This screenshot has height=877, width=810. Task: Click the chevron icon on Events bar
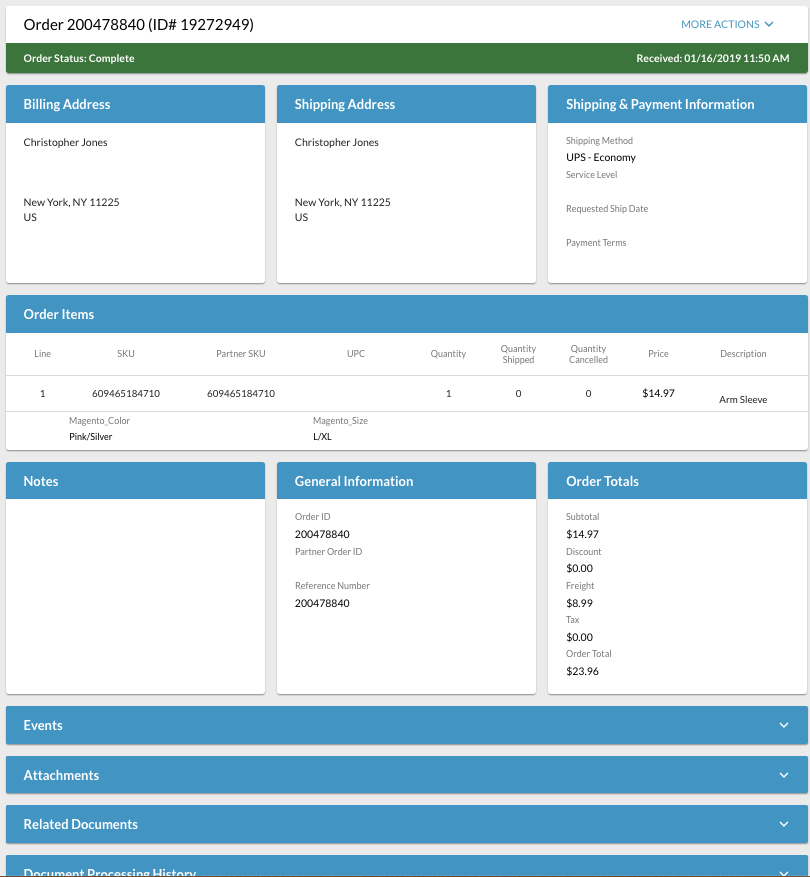point(784,726)
